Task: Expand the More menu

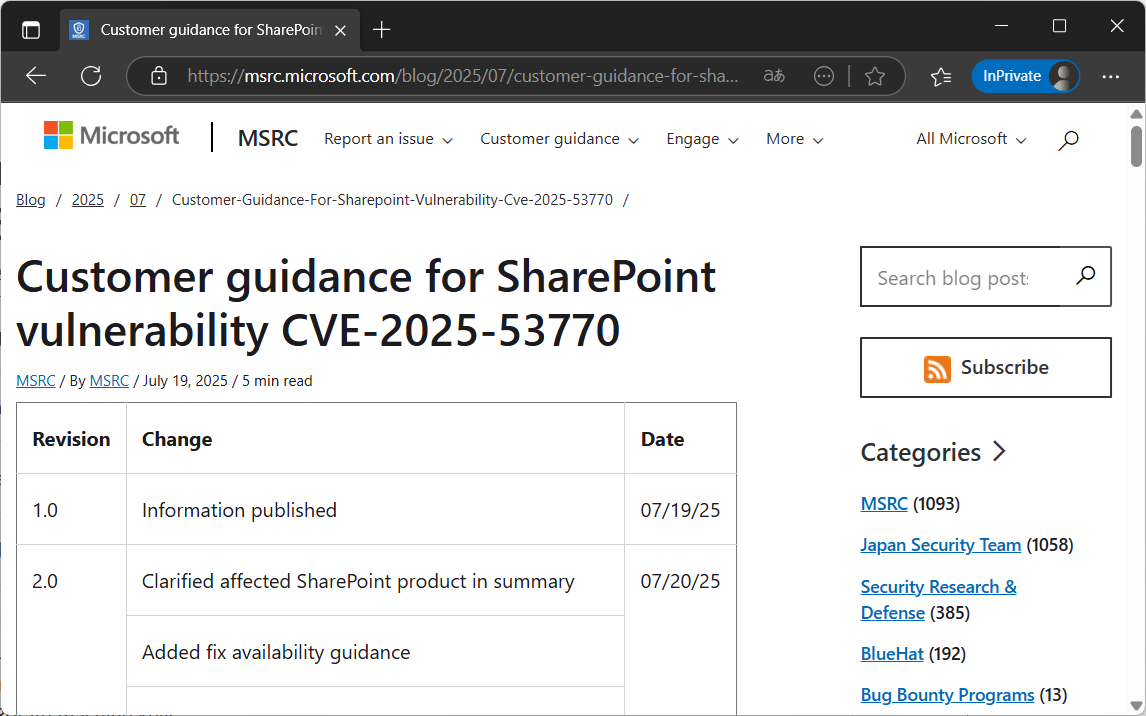Action: 794,139
